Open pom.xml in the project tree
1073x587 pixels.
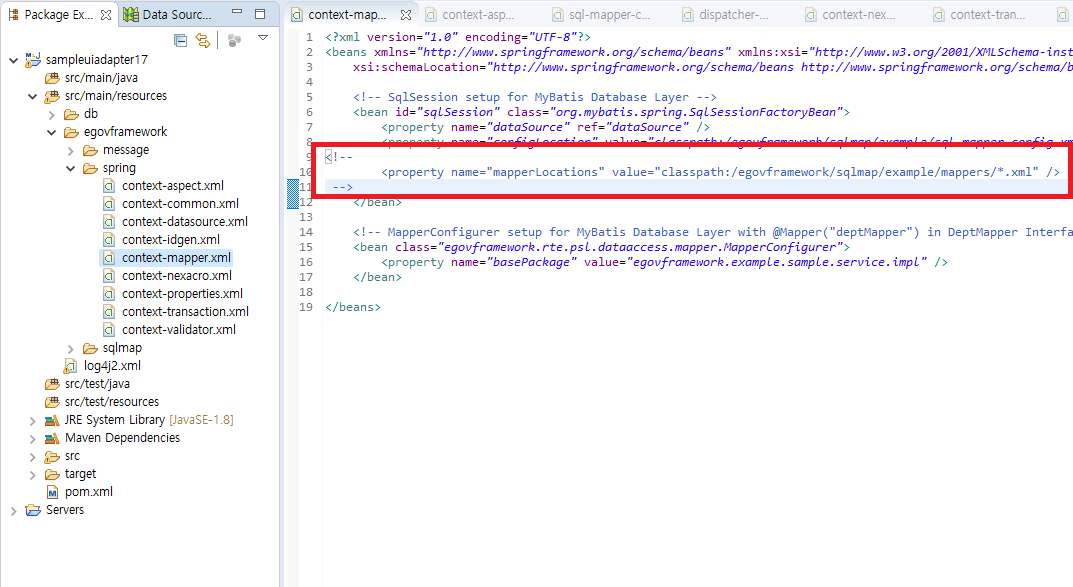point(88,492)
